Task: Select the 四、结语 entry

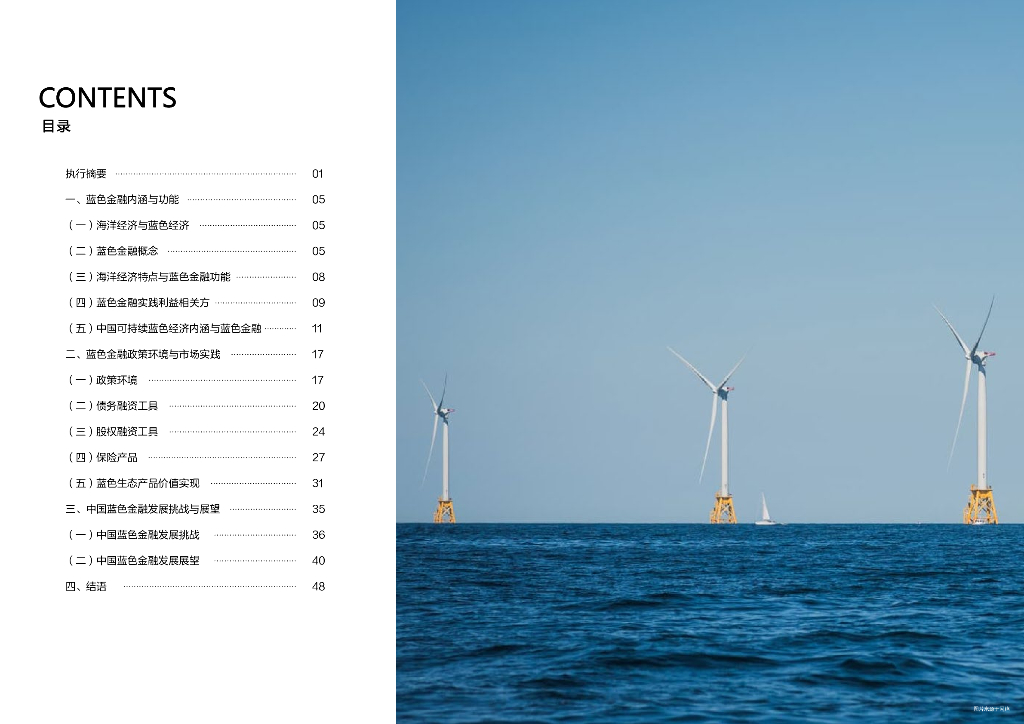Action: pos(86,586)
